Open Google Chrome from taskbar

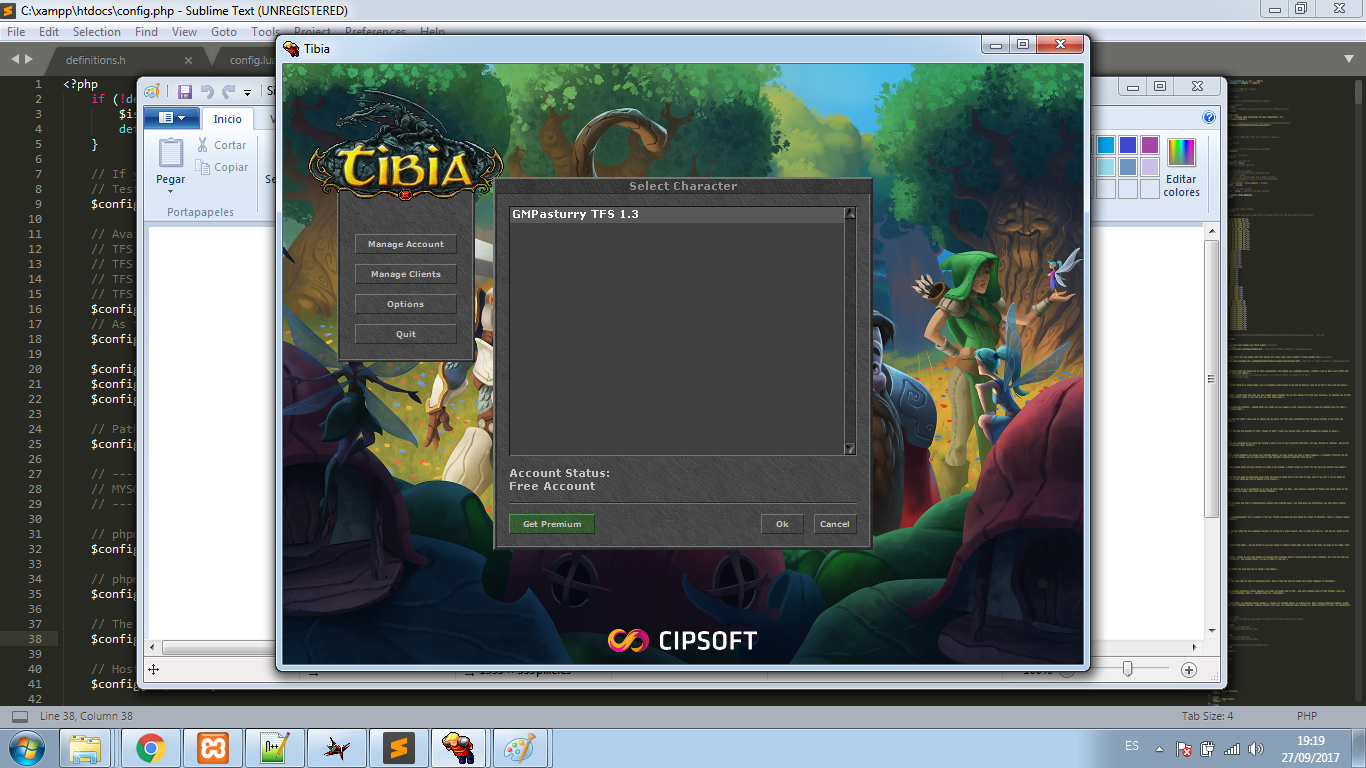(x=151, y=748)
